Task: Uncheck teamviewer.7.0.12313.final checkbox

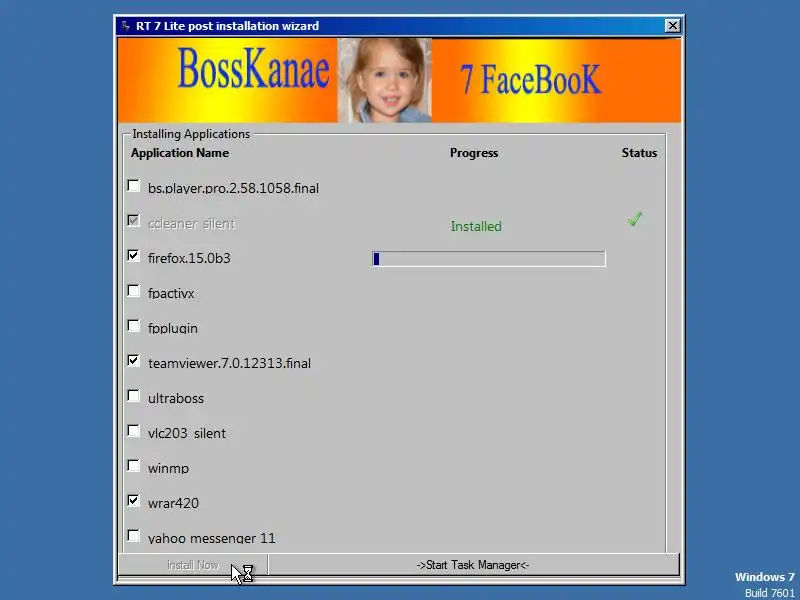Action: click(134, 361)
